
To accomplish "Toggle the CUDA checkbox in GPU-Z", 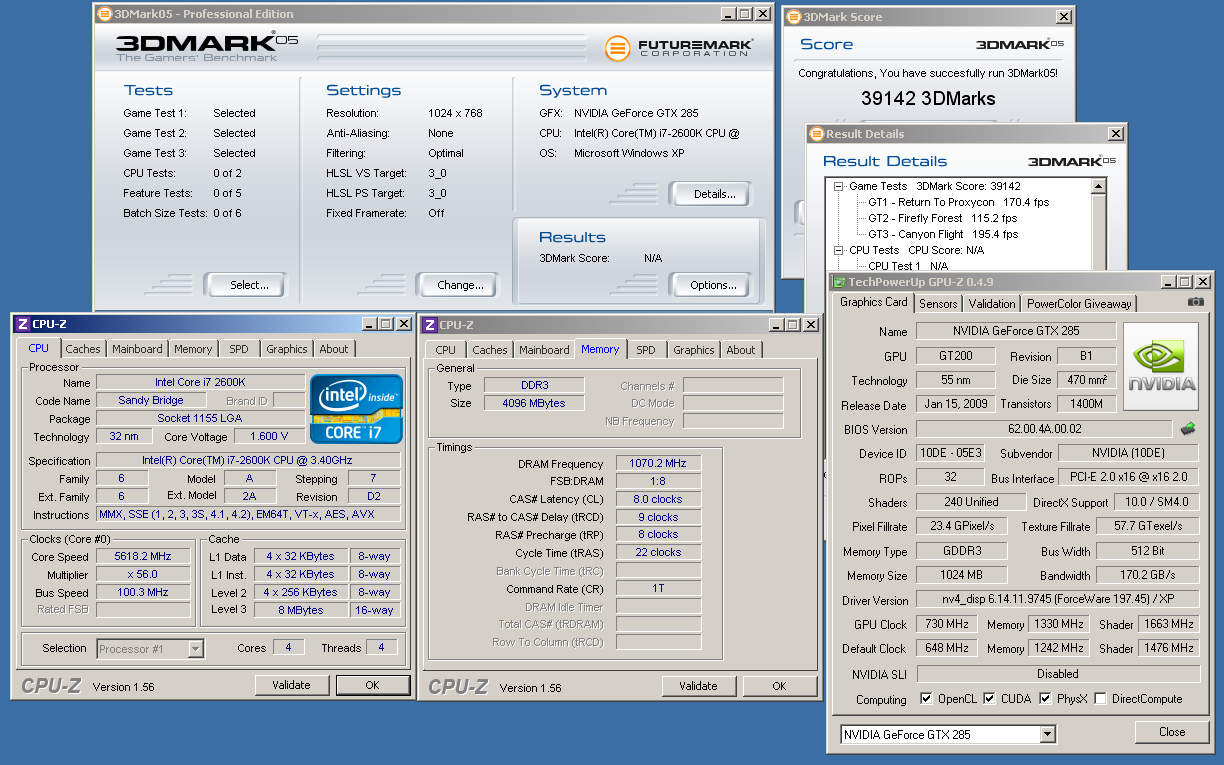I will pos(989,698).
